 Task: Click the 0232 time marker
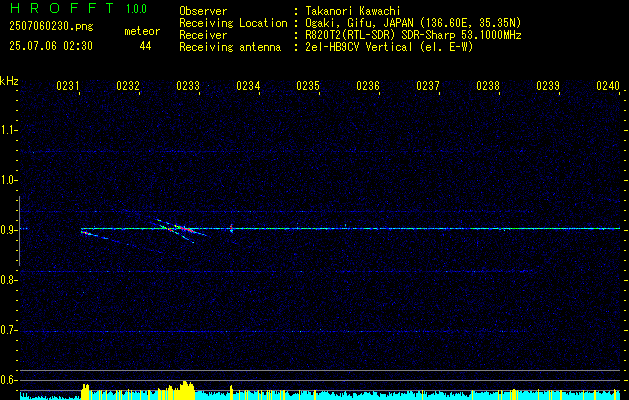(128, 86)
